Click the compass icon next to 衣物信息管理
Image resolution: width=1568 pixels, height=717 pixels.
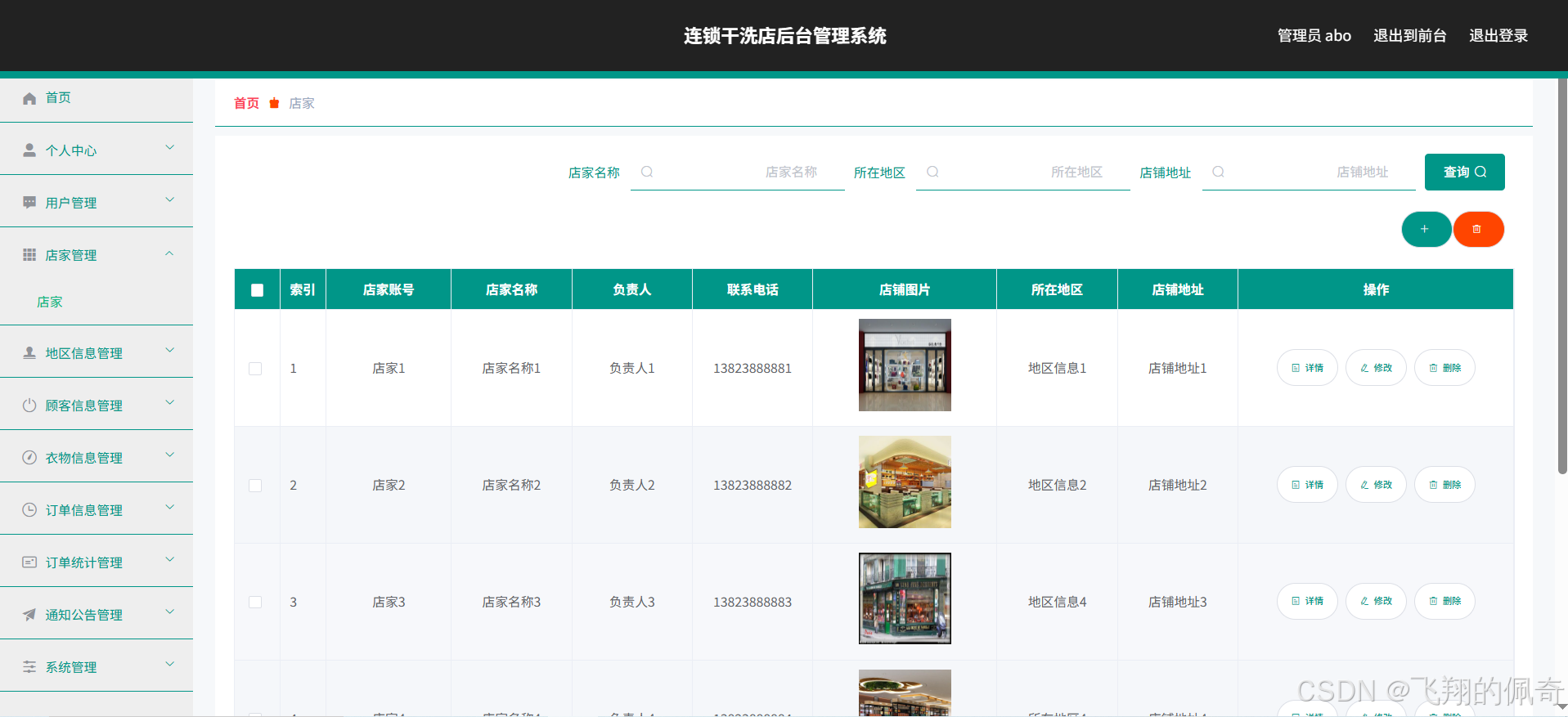click(29, 458)
